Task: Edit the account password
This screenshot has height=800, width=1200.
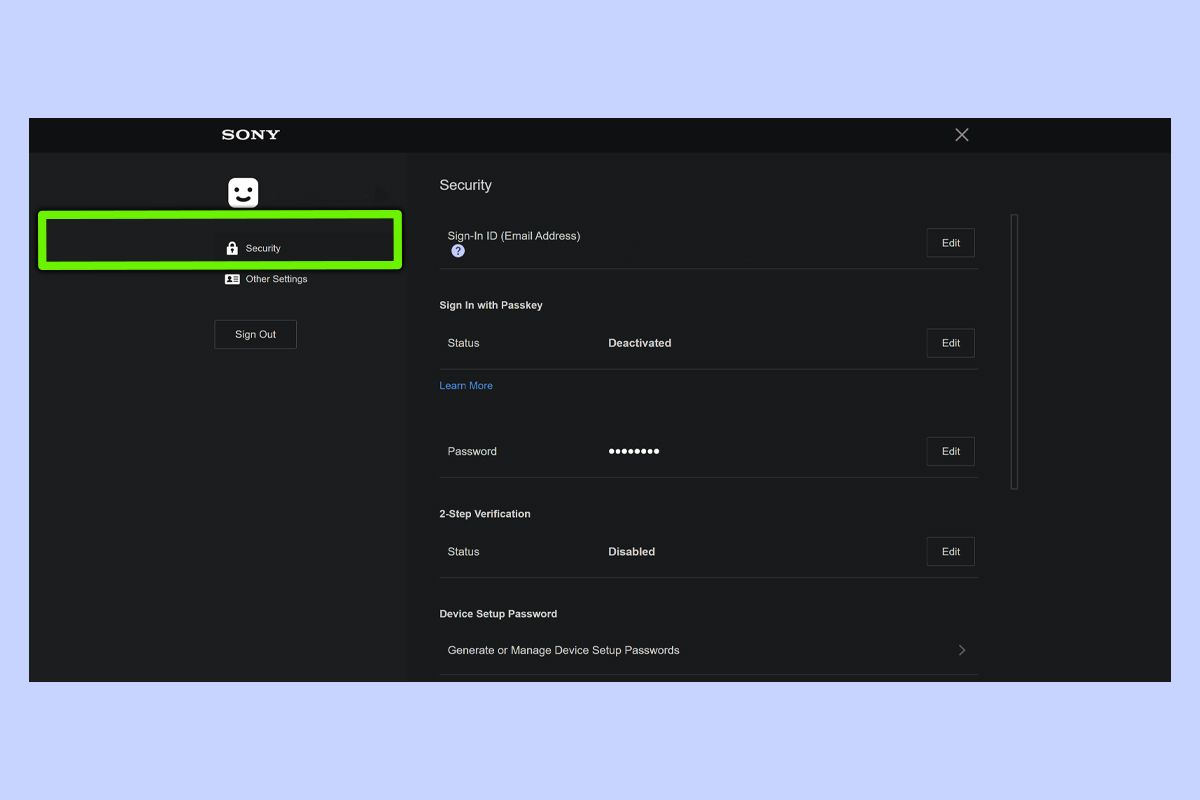Action: pyautogui.click(x=949, y=451)
